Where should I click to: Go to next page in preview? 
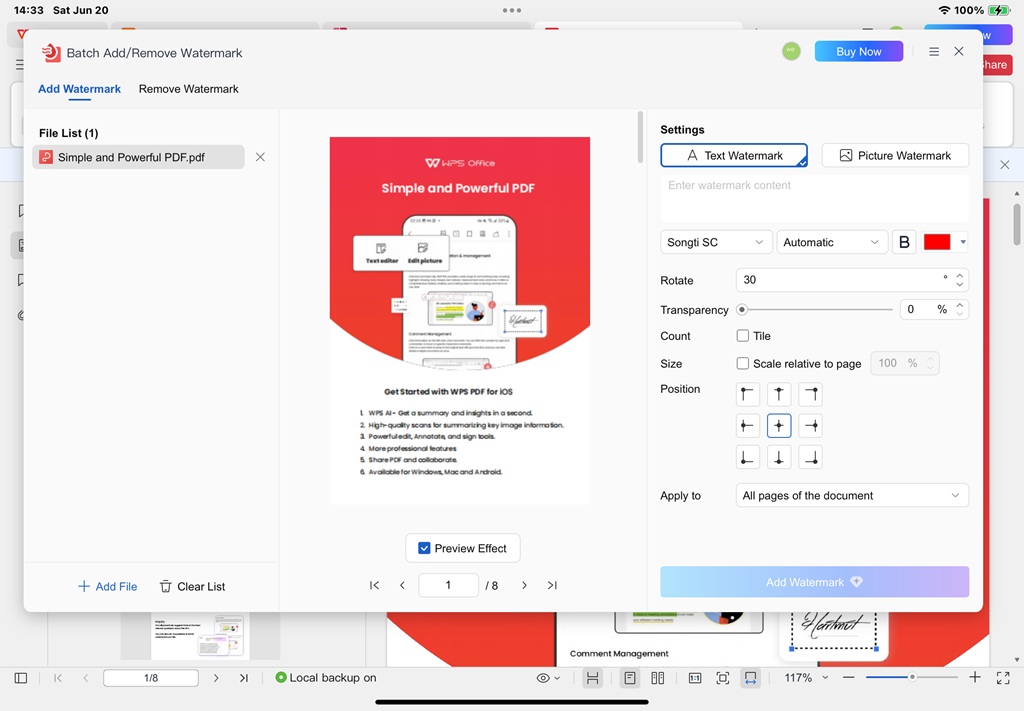(x=524, y=585)
